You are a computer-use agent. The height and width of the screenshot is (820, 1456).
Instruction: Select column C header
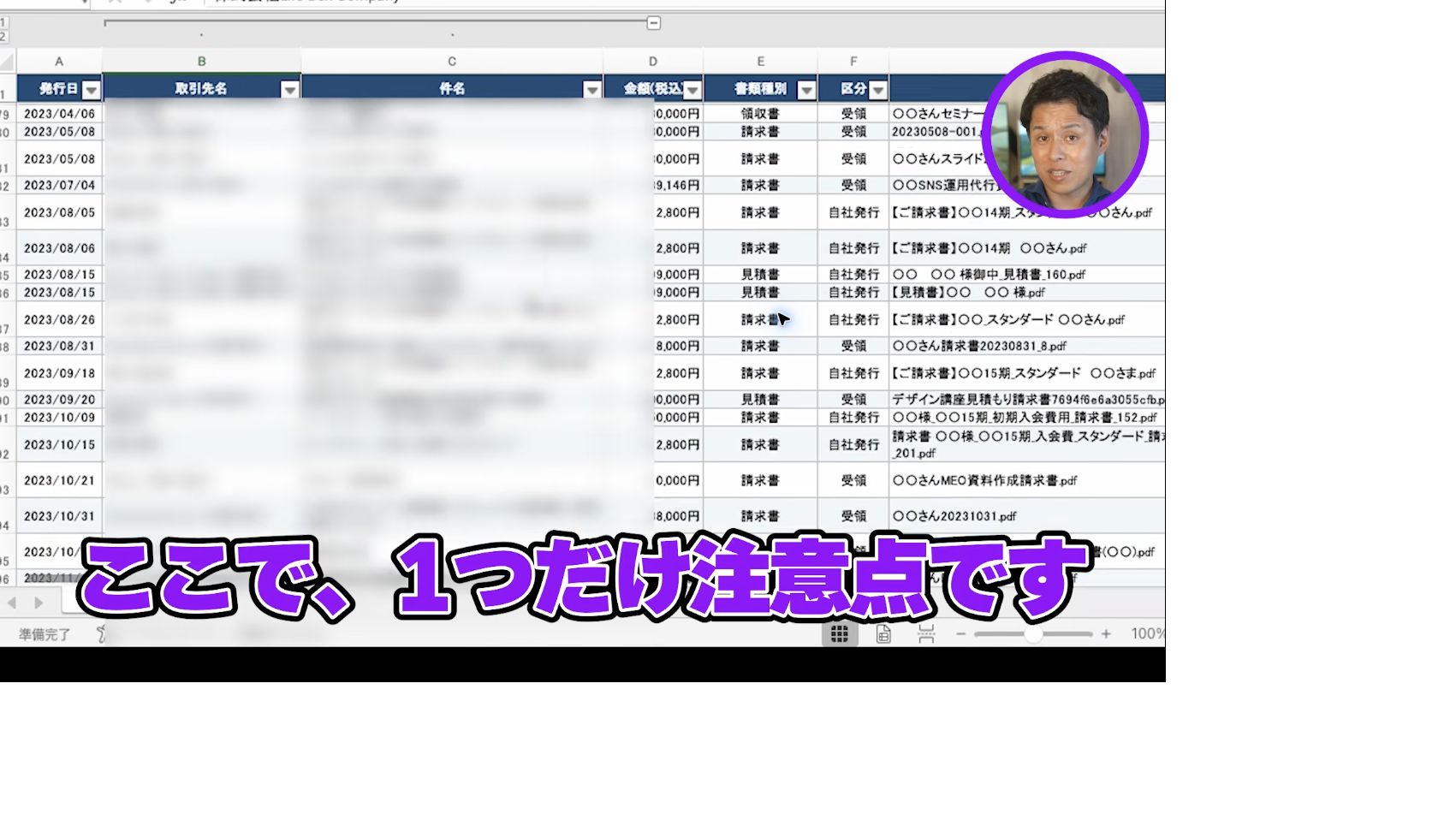pyautogui.click(x=452, y=62)
